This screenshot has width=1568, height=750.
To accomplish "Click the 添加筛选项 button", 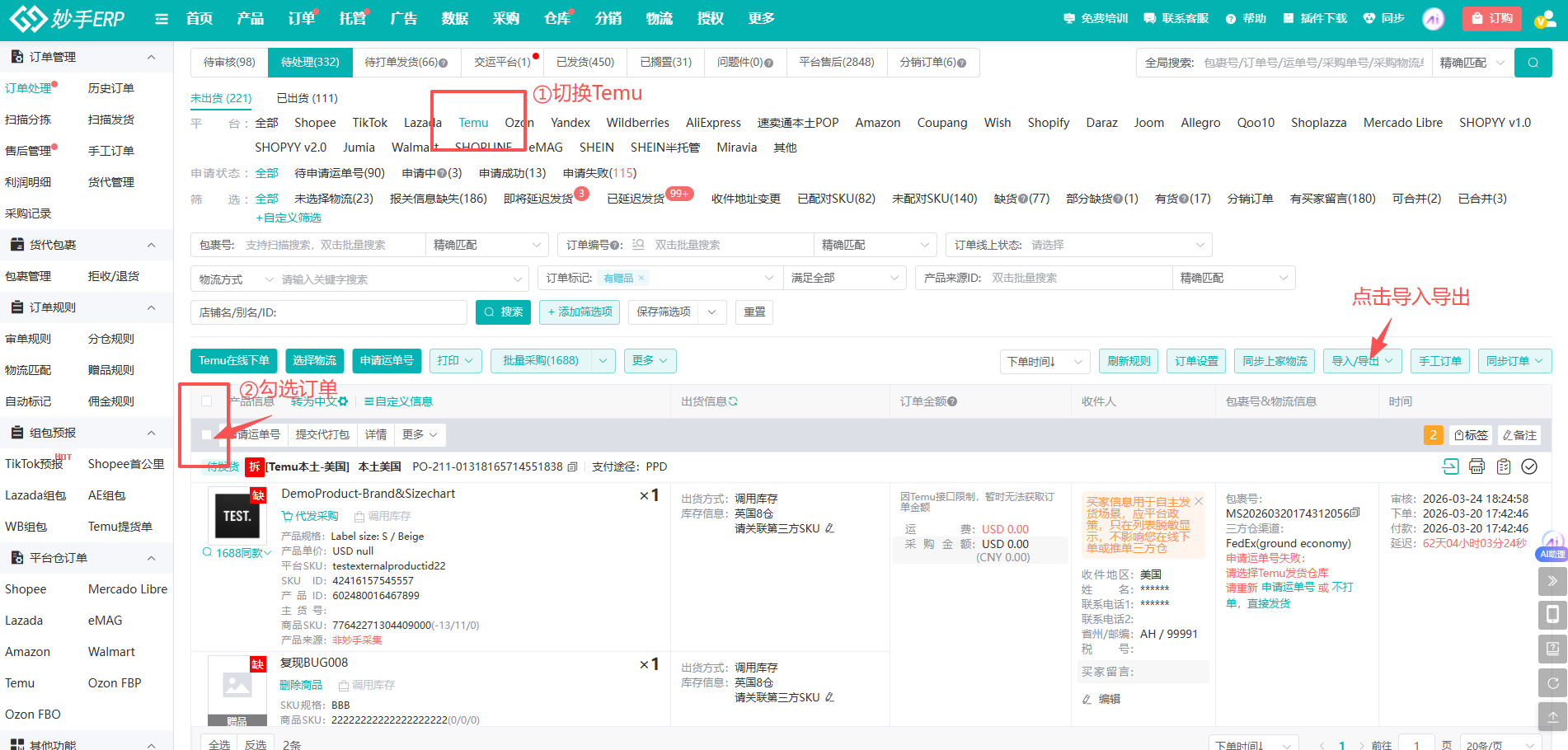I will pyautogui.click(x=580, y=312).
